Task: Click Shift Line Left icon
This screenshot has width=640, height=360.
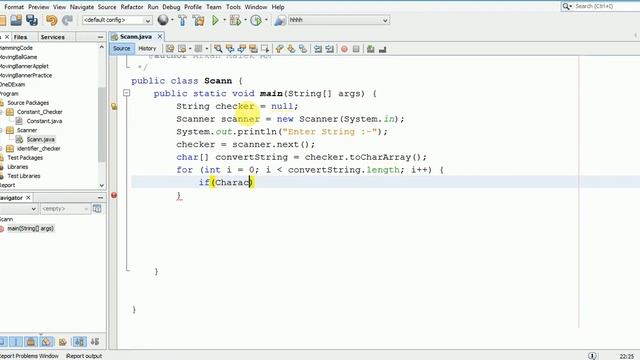Action: click(x=318, y=49)
